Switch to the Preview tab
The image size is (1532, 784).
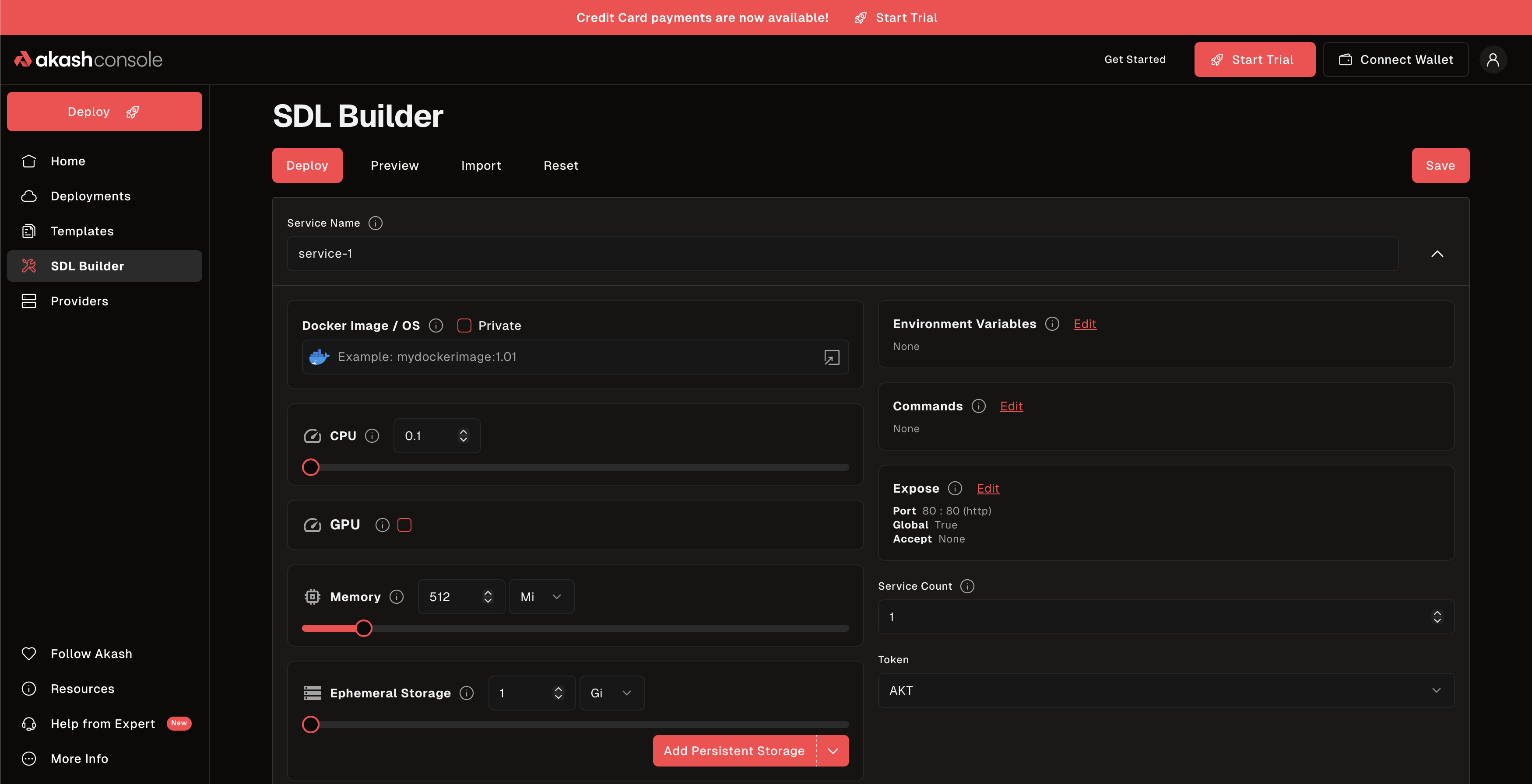pos(394,165)
